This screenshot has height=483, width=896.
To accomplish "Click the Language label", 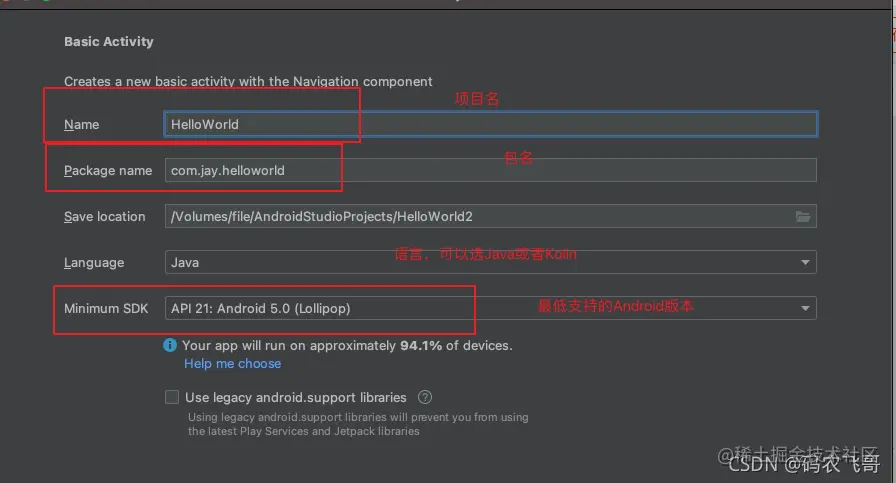I will [x=94, y=263].
